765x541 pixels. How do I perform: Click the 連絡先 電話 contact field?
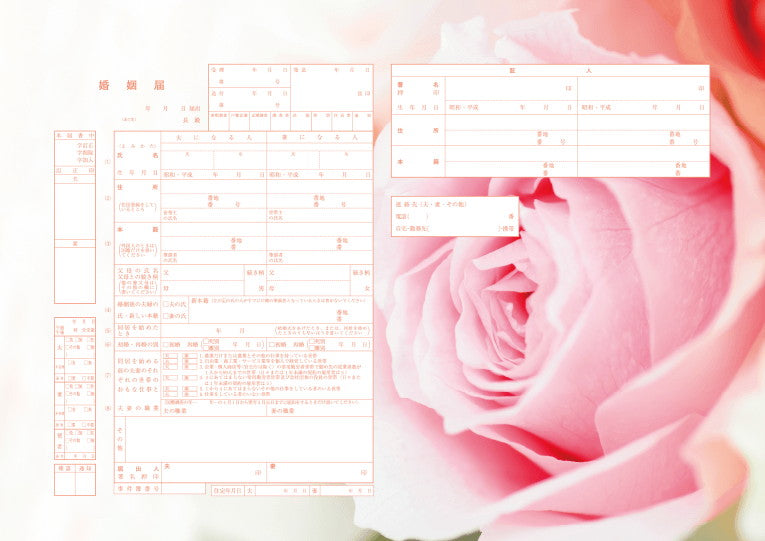(460, 215)
